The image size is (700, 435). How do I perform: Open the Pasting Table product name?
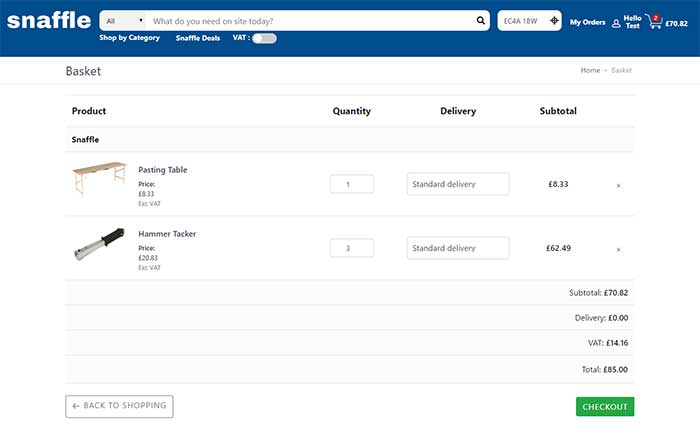162,170
